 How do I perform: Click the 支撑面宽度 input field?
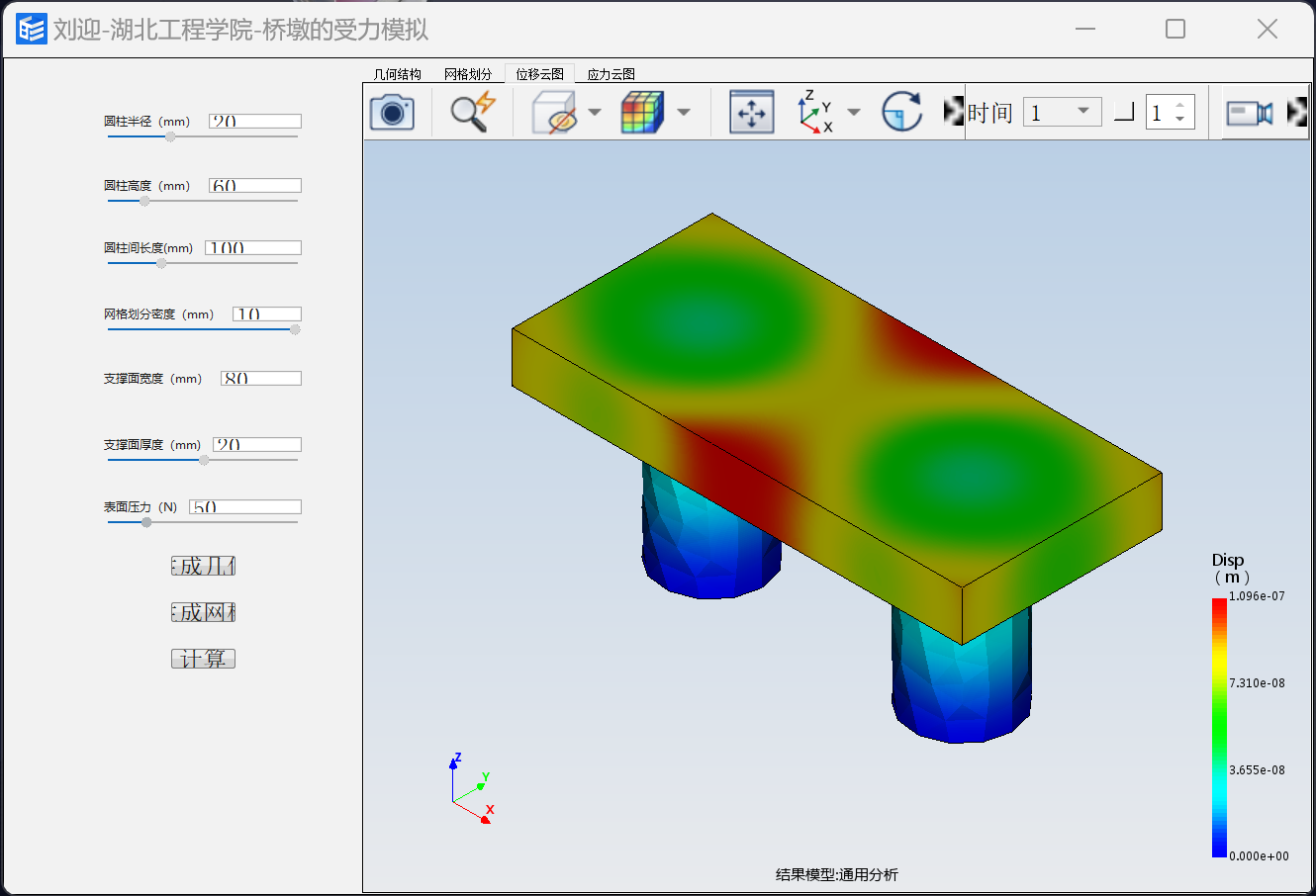(x=261, y=378)
